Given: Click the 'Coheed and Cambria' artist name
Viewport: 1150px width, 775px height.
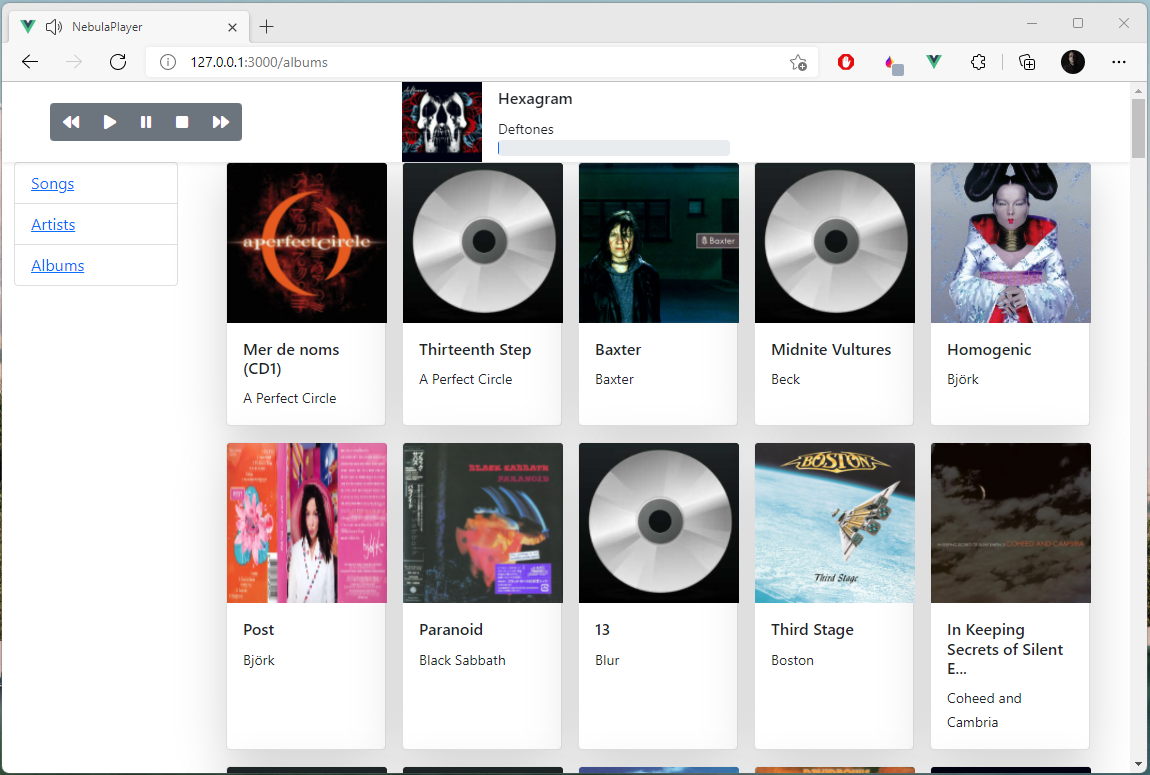Looking at the screenshot, I should pyautogui.click(x=984, y=710).
